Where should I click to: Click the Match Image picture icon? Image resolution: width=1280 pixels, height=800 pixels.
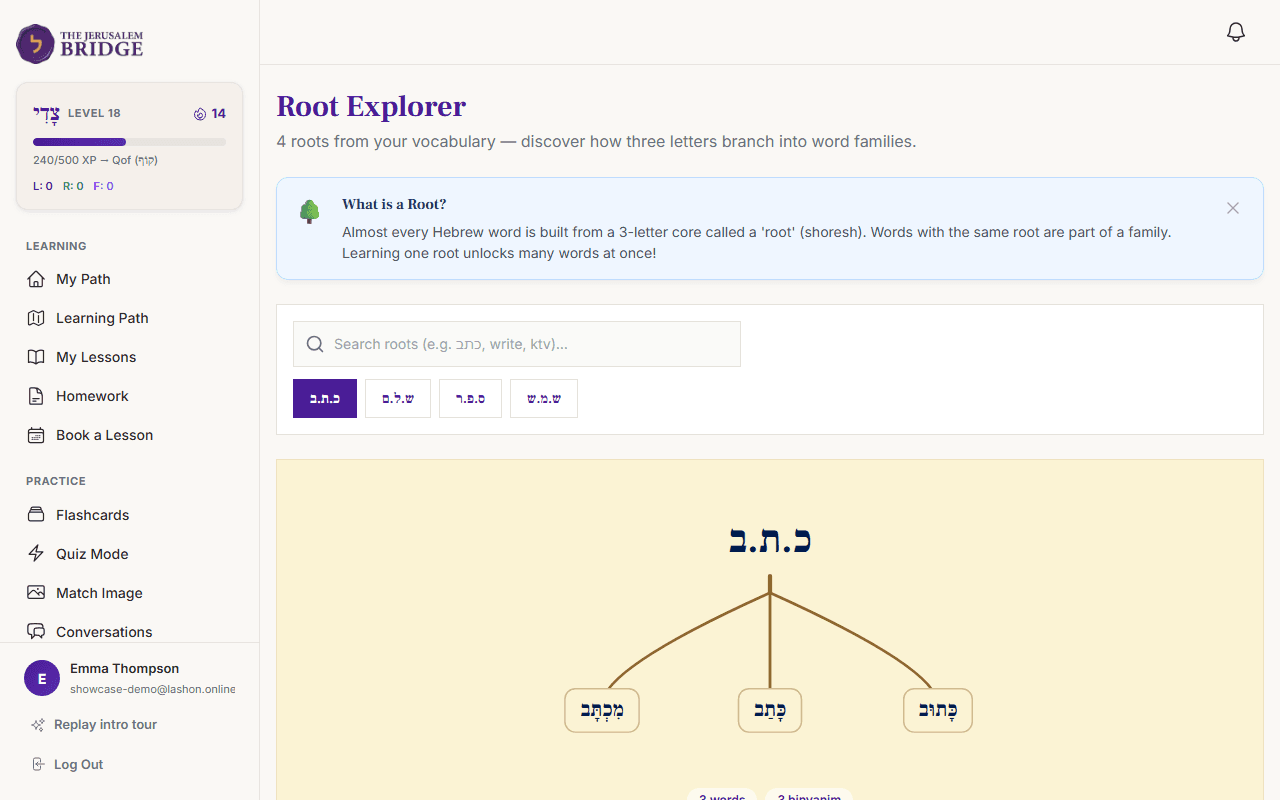35,592
